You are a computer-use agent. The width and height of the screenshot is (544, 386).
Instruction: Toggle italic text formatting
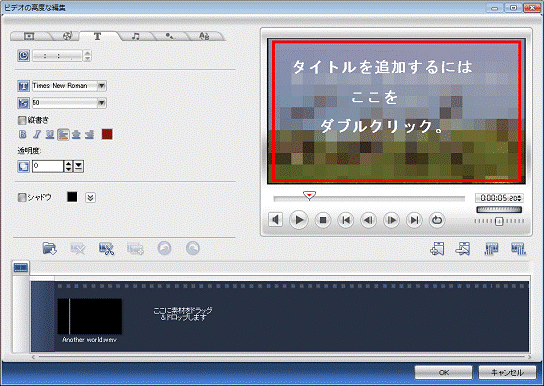tap(36, 134)
